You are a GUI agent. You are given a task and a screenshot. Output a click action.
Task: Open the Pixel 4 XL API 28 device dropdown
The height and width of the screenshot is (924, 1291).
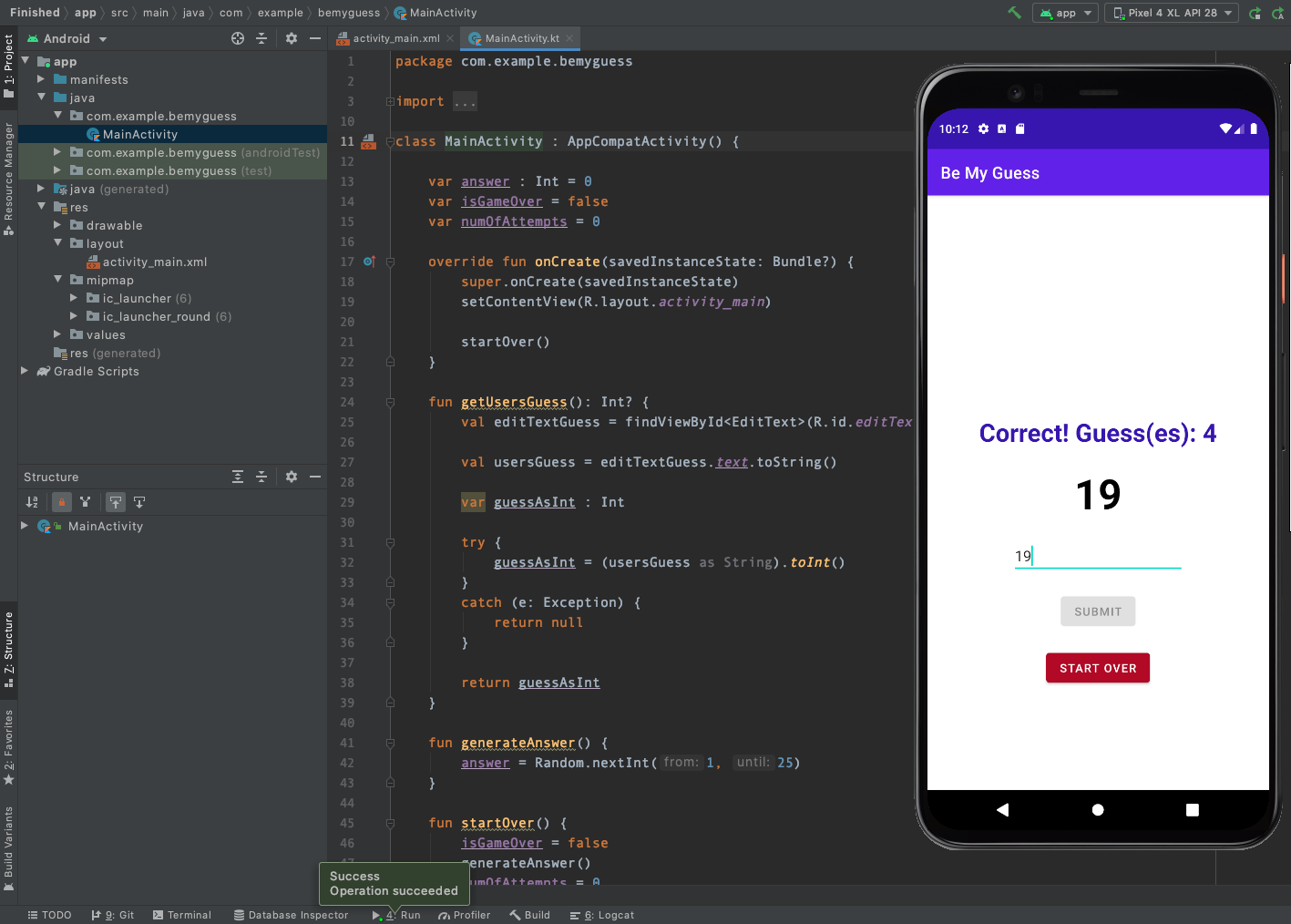pos(1171,13)
